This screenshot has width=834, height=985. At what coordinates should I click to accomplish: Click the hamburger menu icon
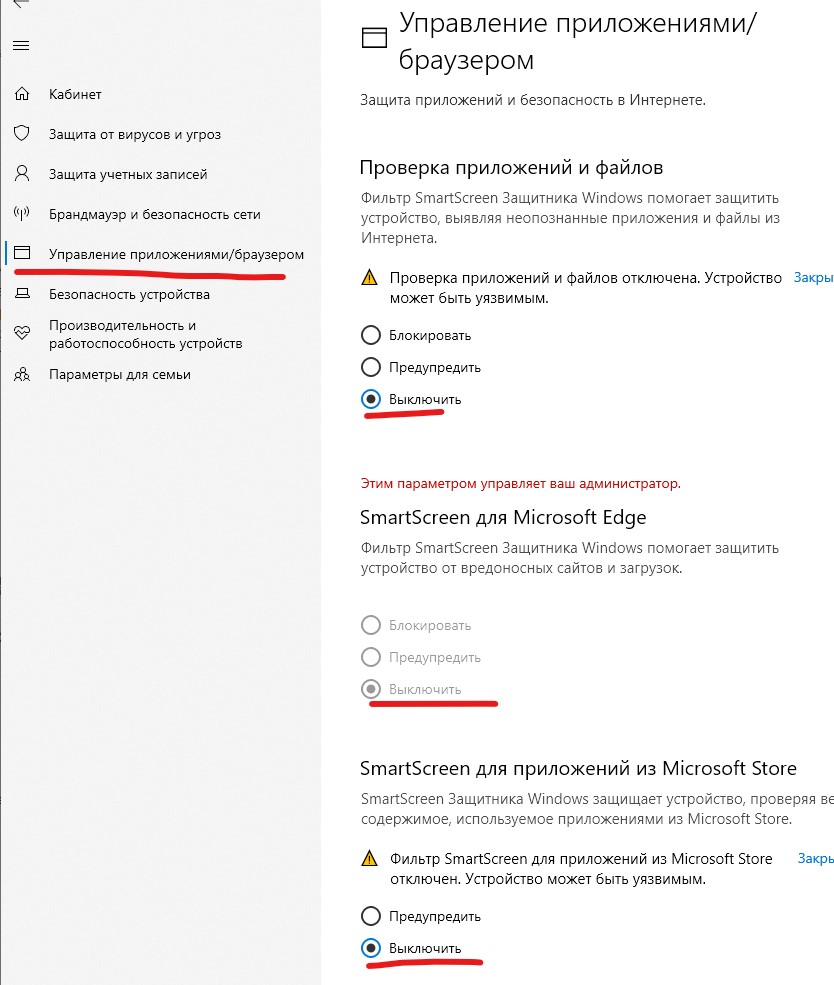21,46
